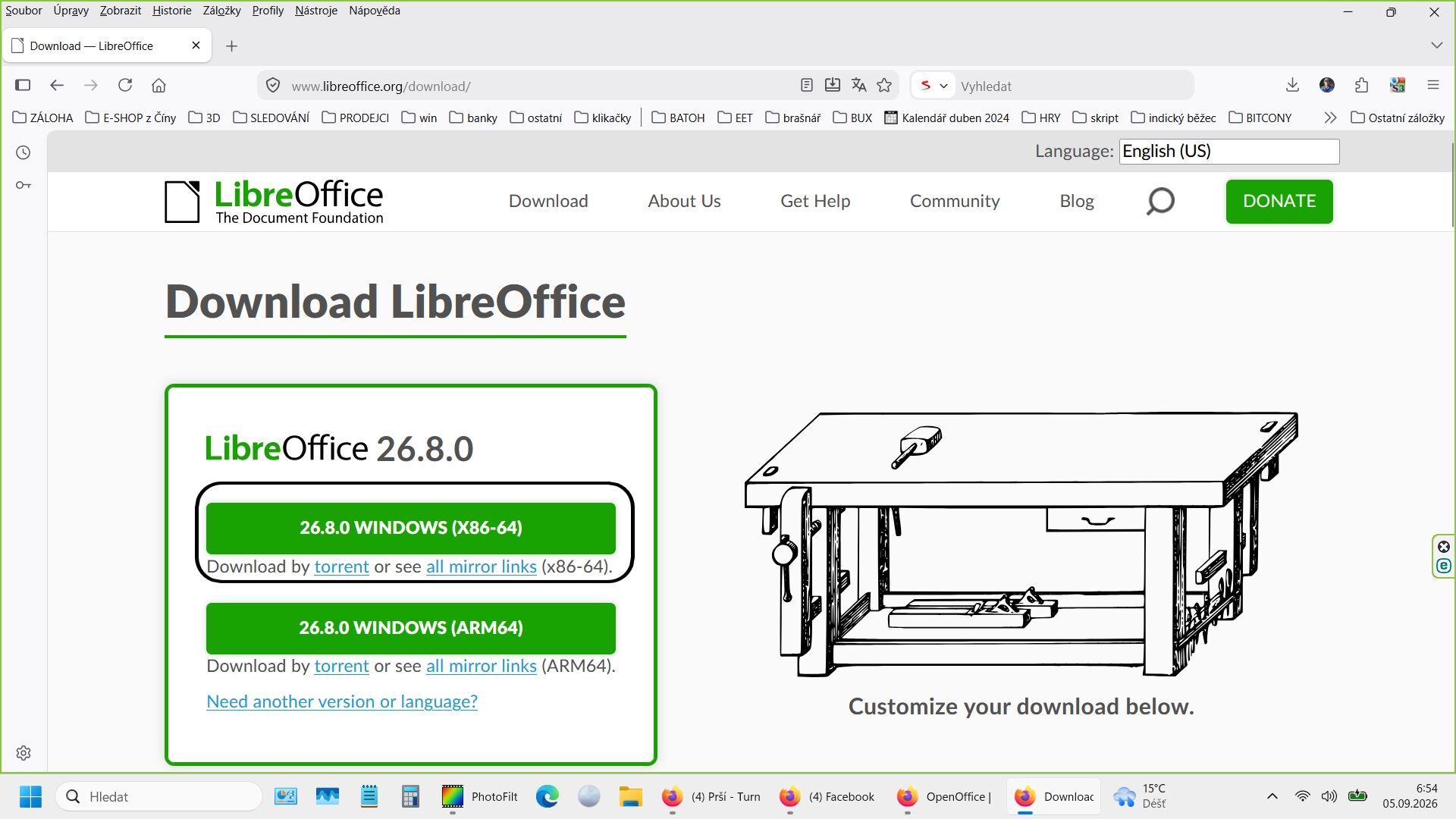Follow 'Need another version or language?' link
Viewport: 1456px width, 819px height.
point(342,701)
